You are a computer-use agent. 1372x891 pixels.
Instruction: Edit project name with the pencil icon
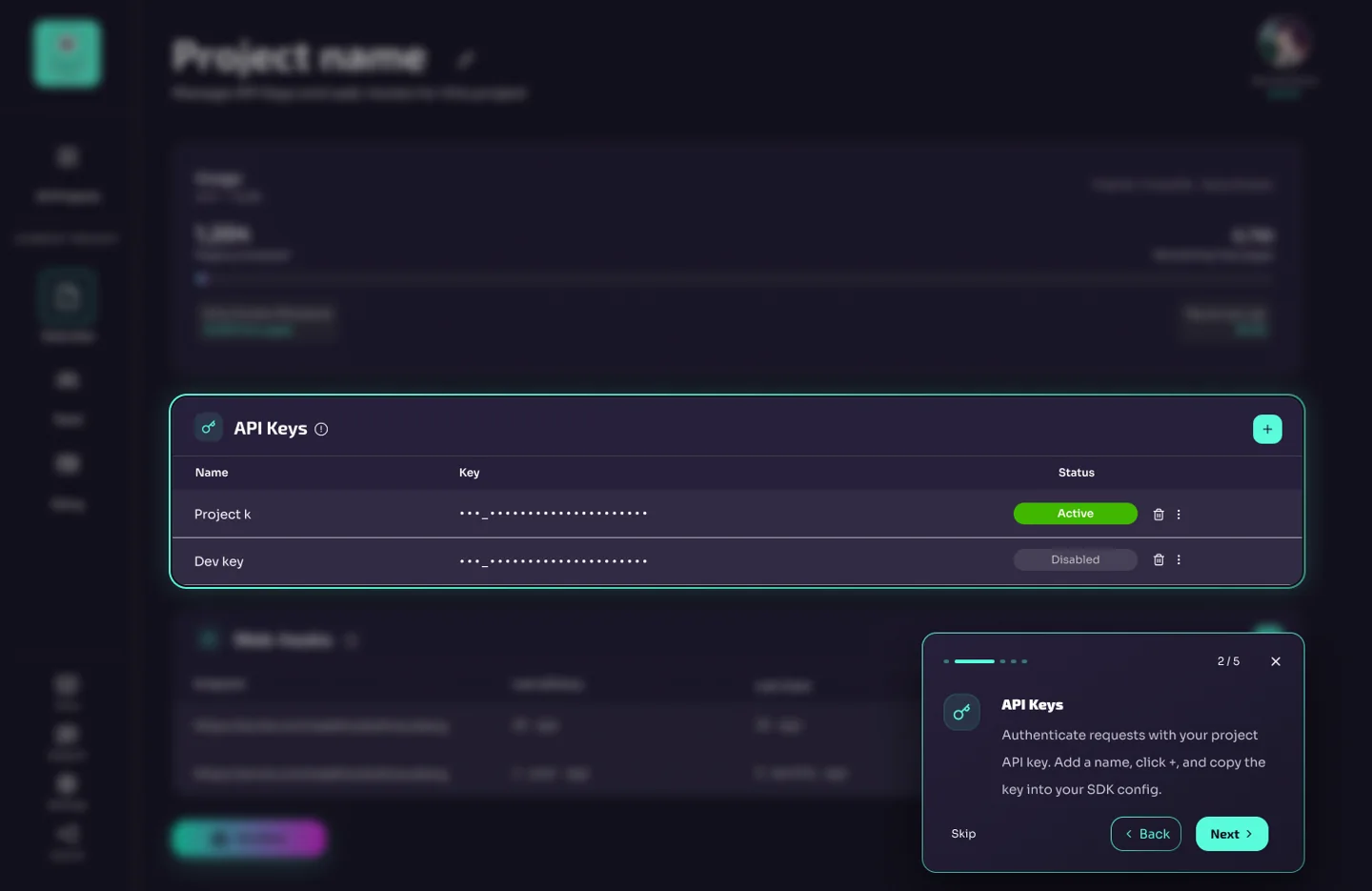tap(466, 60)
